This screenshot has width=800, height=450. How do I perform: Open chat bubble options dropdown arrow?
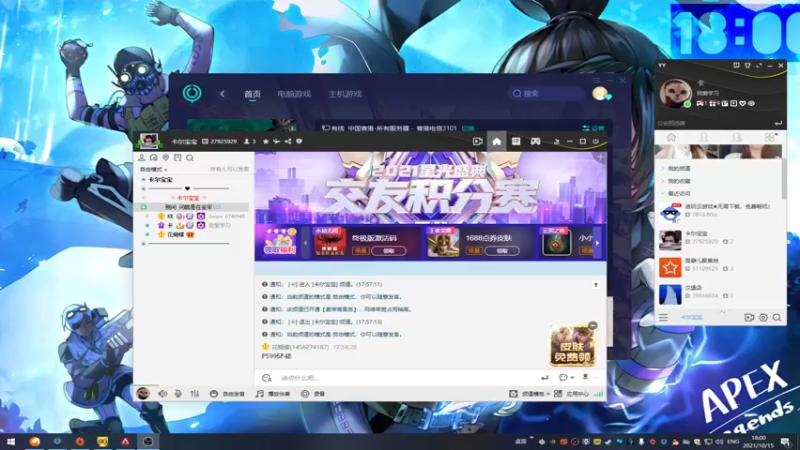click(x=572, y=378)
